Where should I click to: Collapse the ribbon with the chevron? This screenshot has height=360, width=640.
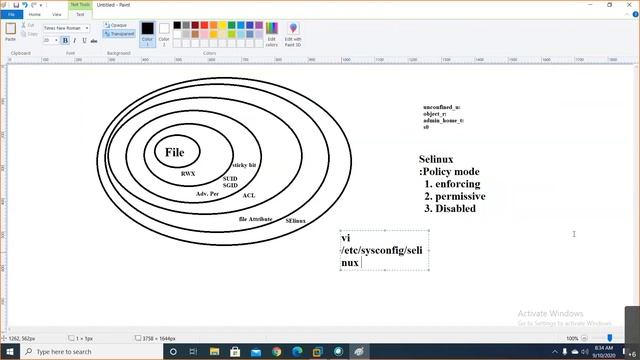click(627, 14)
